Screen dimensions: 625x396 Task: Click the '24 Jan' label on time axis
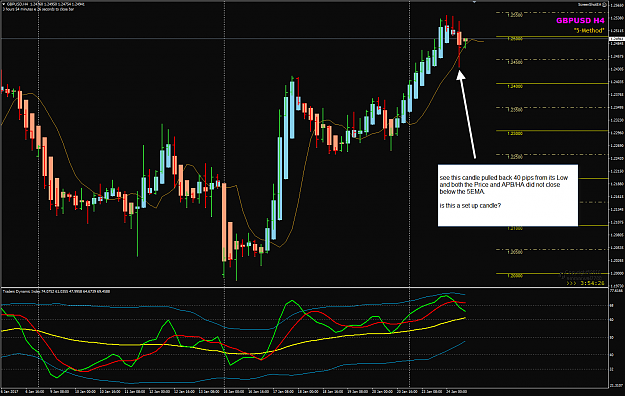(x=456, y=392)
